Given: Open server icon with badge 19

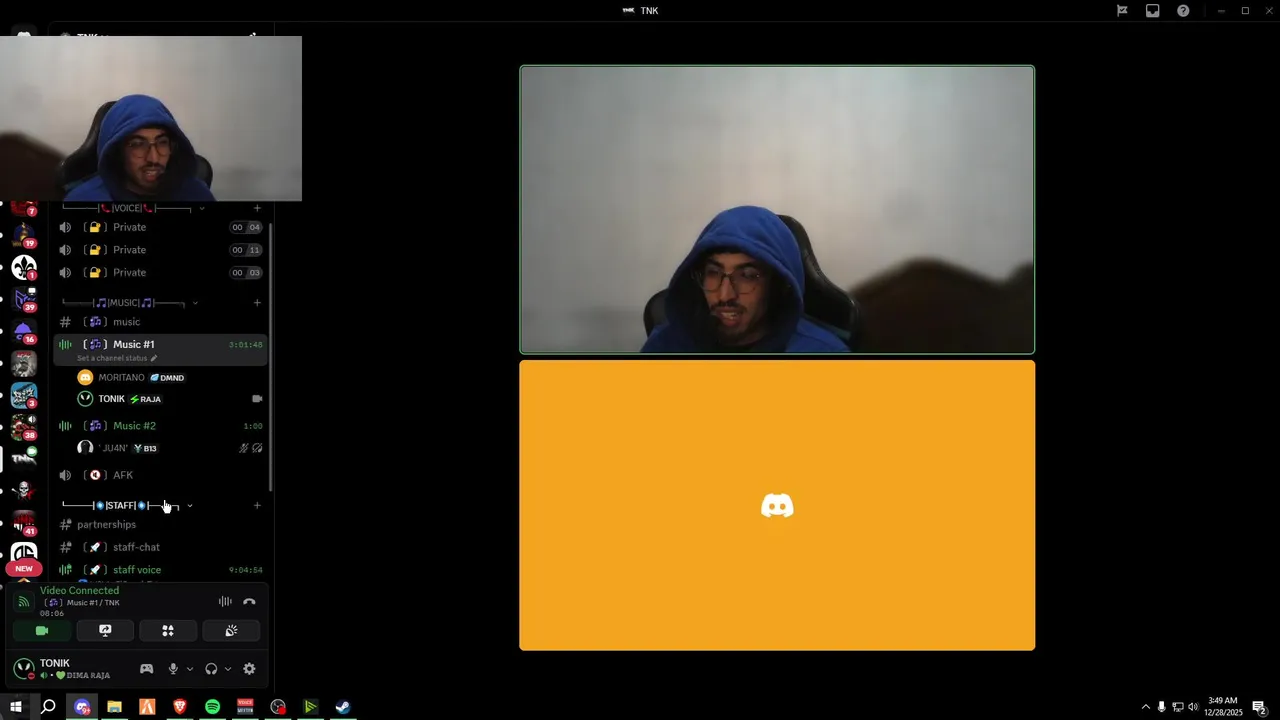Looking at the screenshot, I should 24,236.
